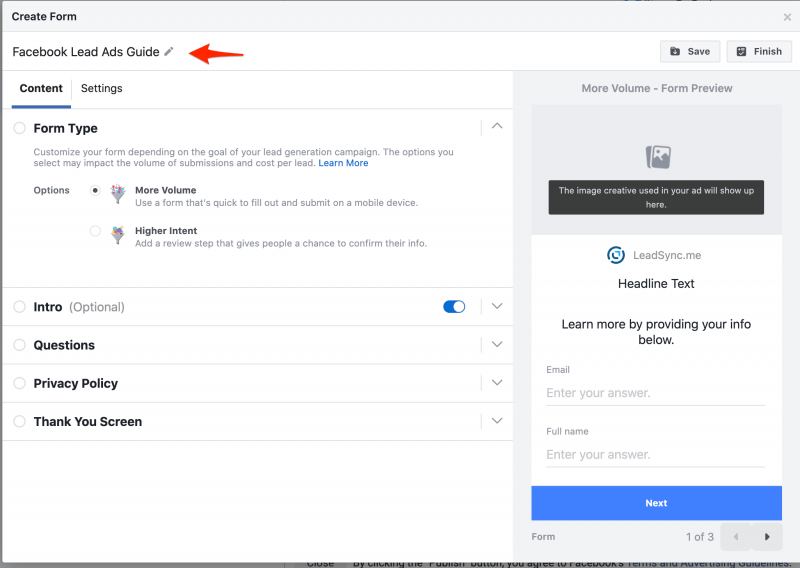The image size is (800, 568).
Task: Click the Save button
Action: click(x=690, y=52)
